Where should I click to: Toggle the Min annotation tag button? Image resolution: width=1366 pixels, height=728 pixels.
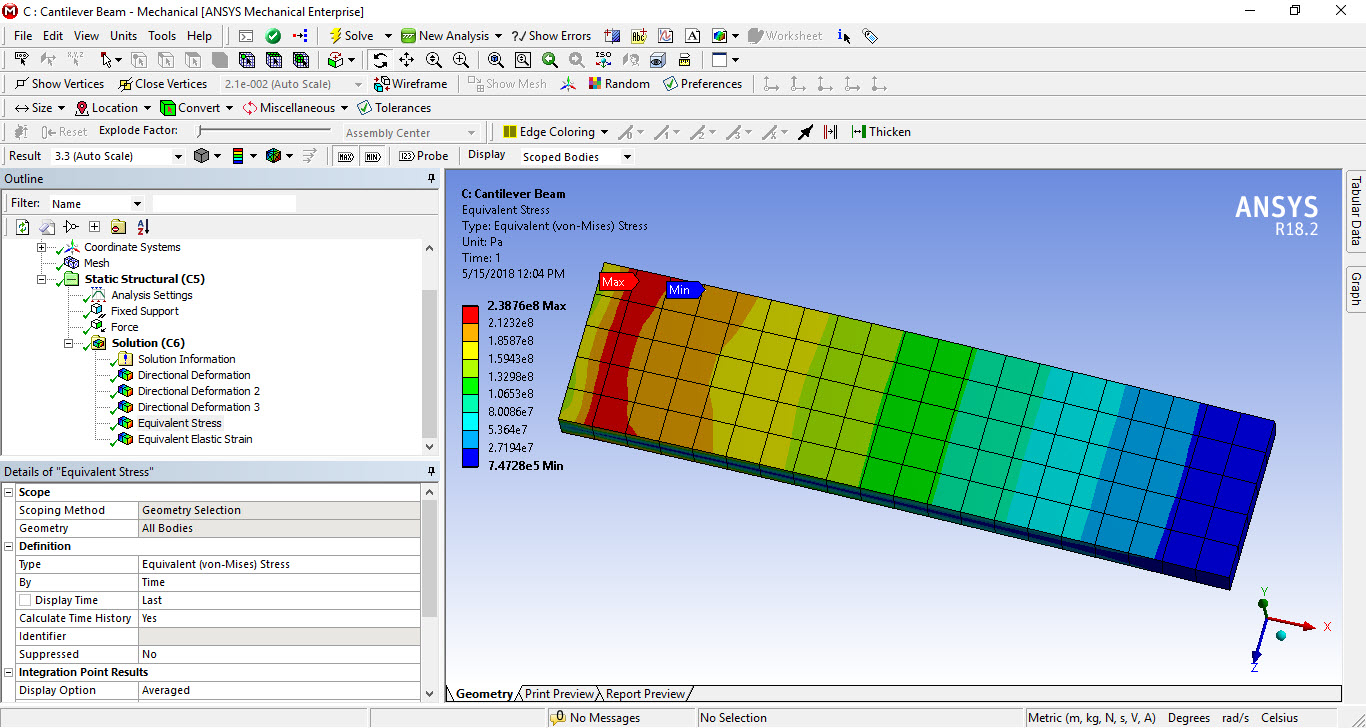tap(372, 156)
